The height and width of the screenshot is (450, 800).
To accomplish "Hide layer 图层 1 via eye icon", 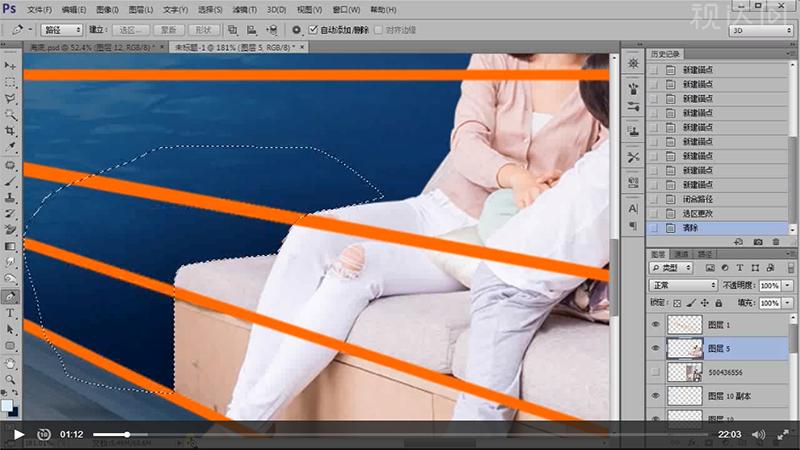I will pyautogui.click(x=656, y=324).
